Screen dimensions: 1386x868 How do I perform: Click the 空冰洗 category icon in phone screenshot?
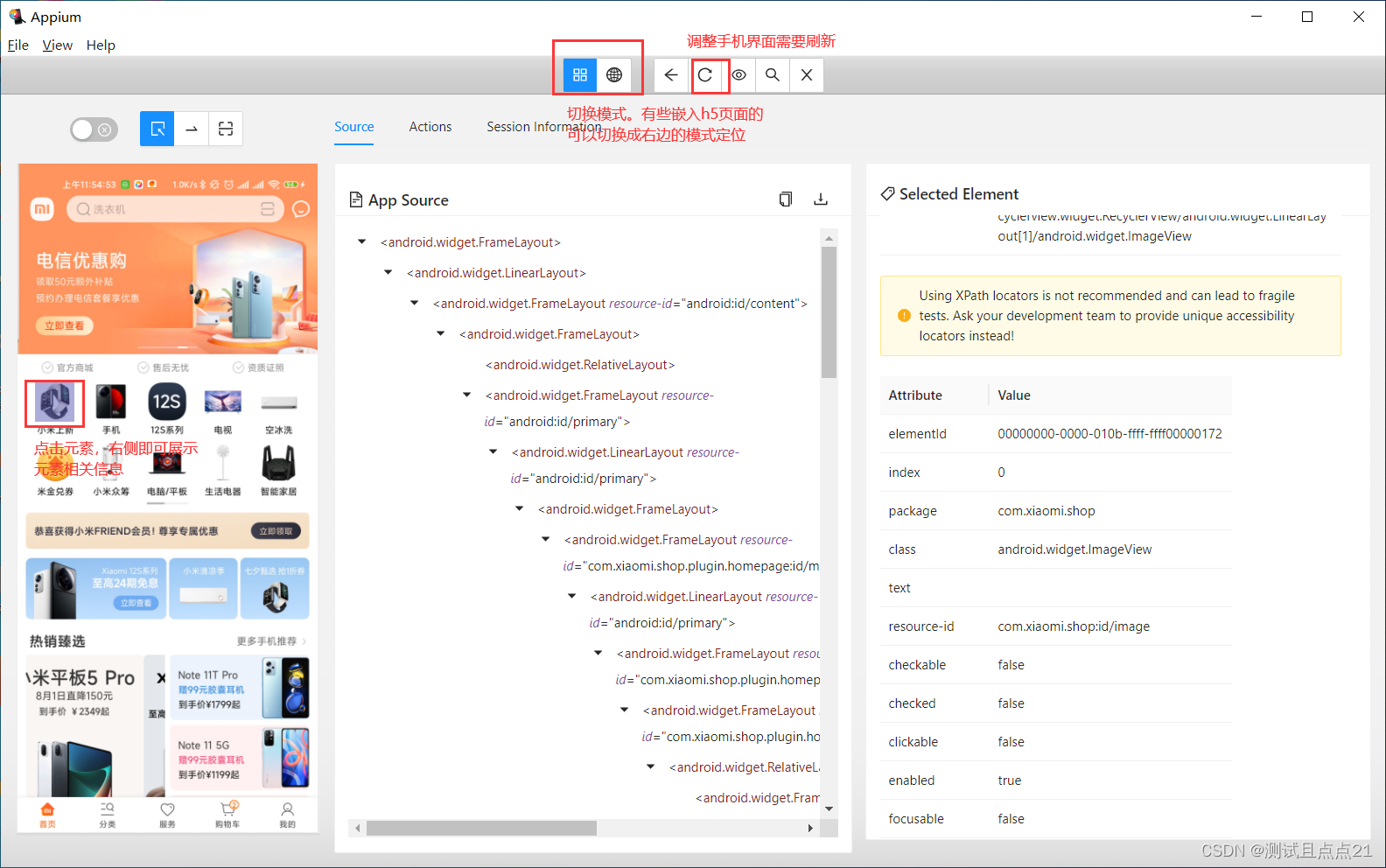(279, 403)
